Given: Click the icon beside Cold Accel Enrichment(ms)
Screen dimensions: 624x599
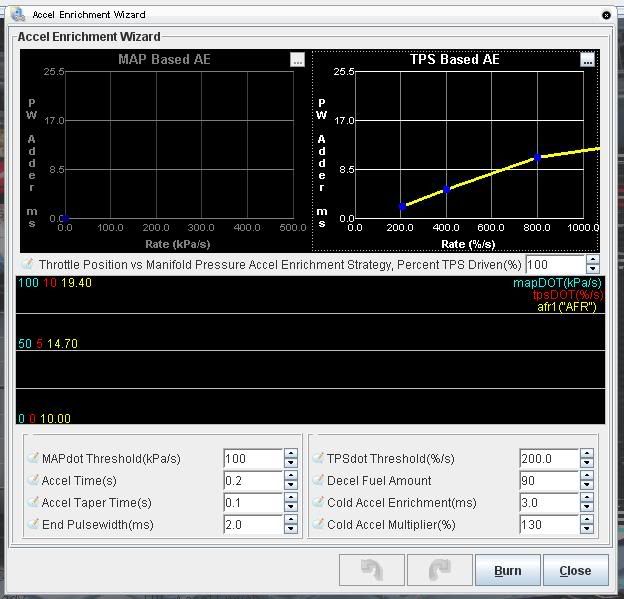Looking at the screenshot, I should (318, 502).
